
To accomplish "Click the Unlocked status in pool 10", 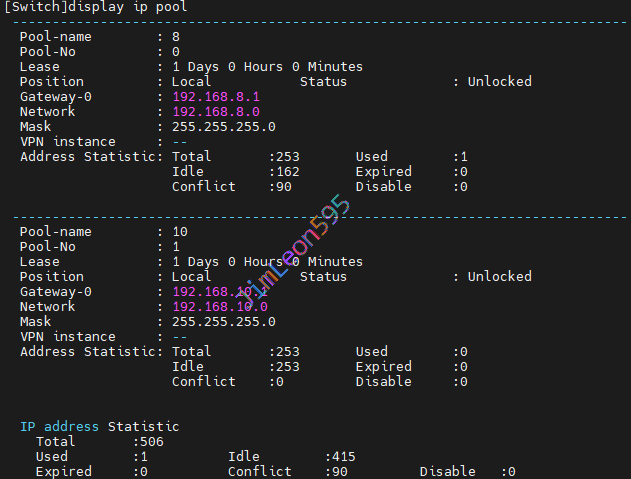I will pos(499,277).
